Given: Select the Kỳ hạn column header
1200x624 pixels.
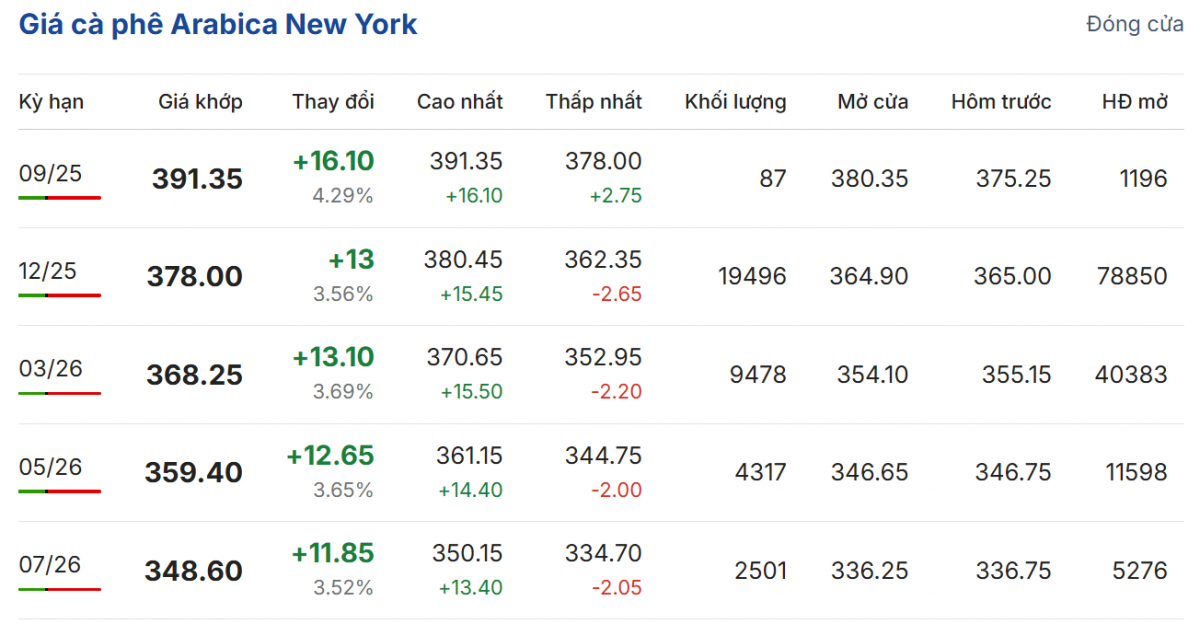Looking at the screenshot, I should pyautogui.click(x=51, y=102).
